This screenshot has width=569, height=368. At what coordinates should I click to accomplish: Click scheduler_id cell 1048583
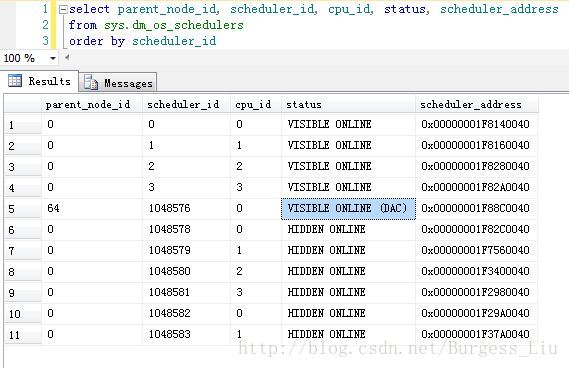tap(187, 334)
